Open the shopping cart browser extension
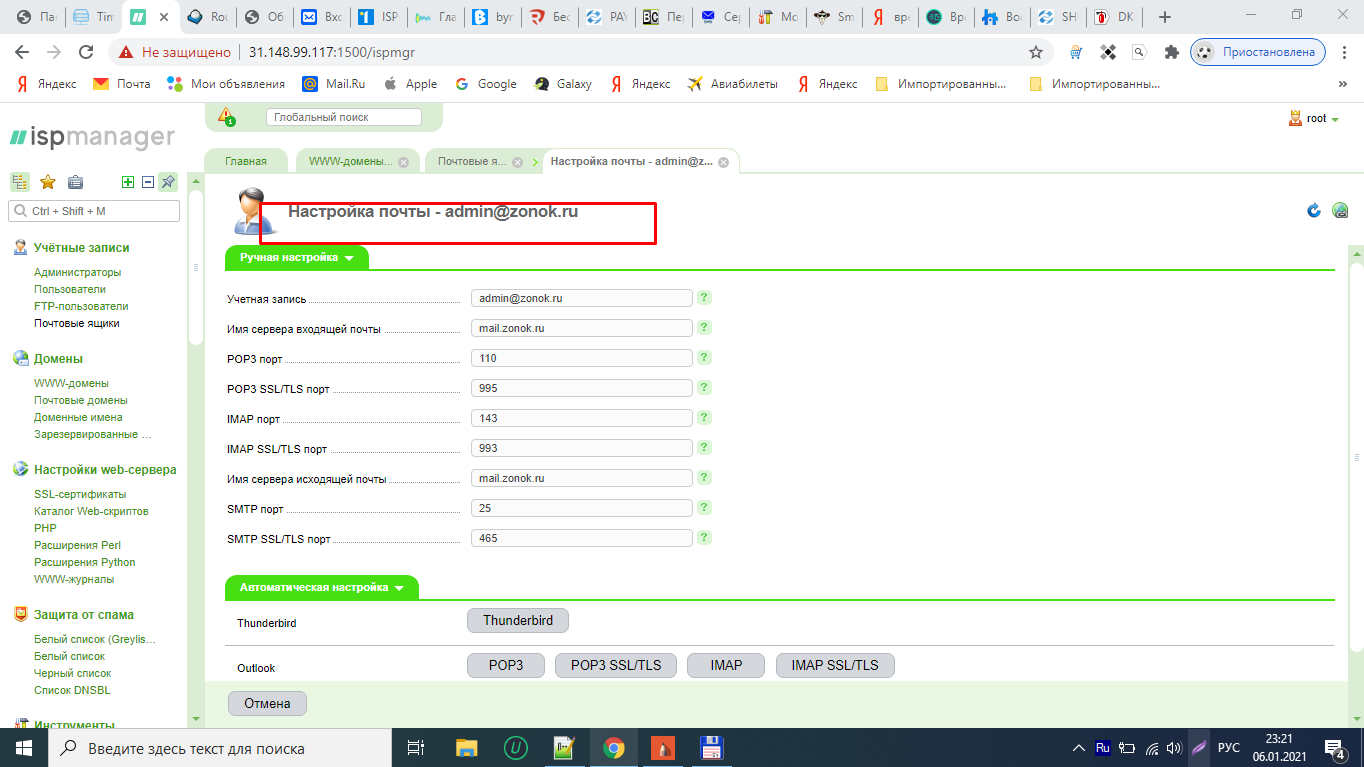Screen dimensions: 1364x767 1076,52
